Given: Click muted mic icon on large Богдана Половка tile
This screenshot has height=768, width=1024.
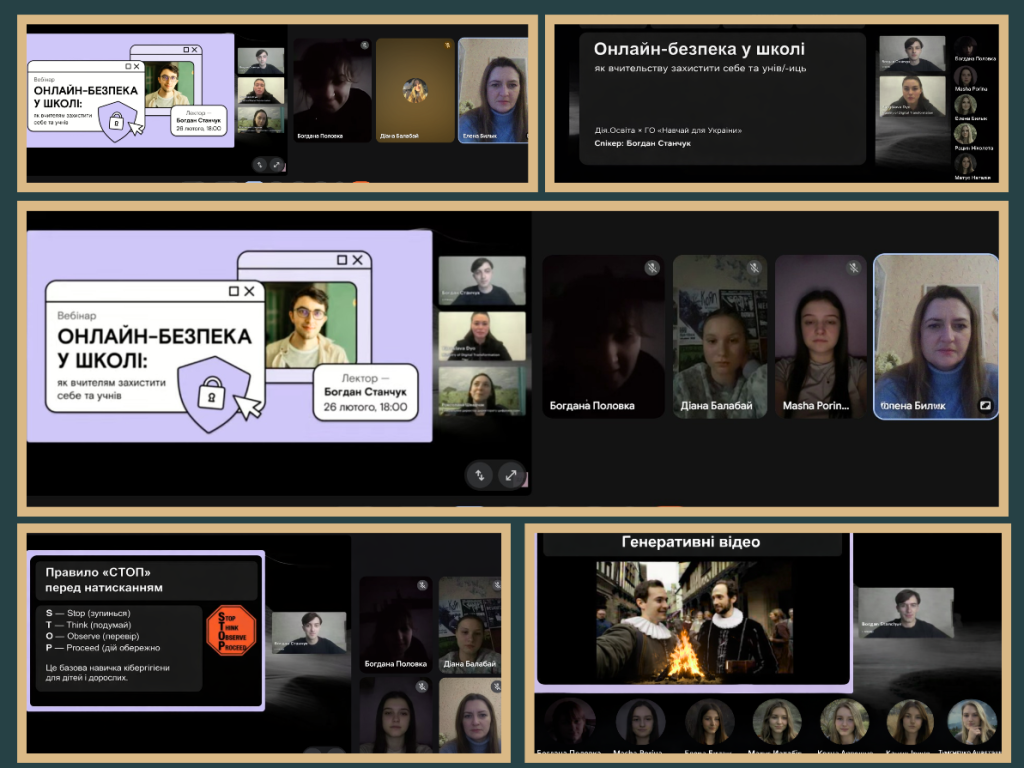Looking at the screenshot, I should 651,268.
